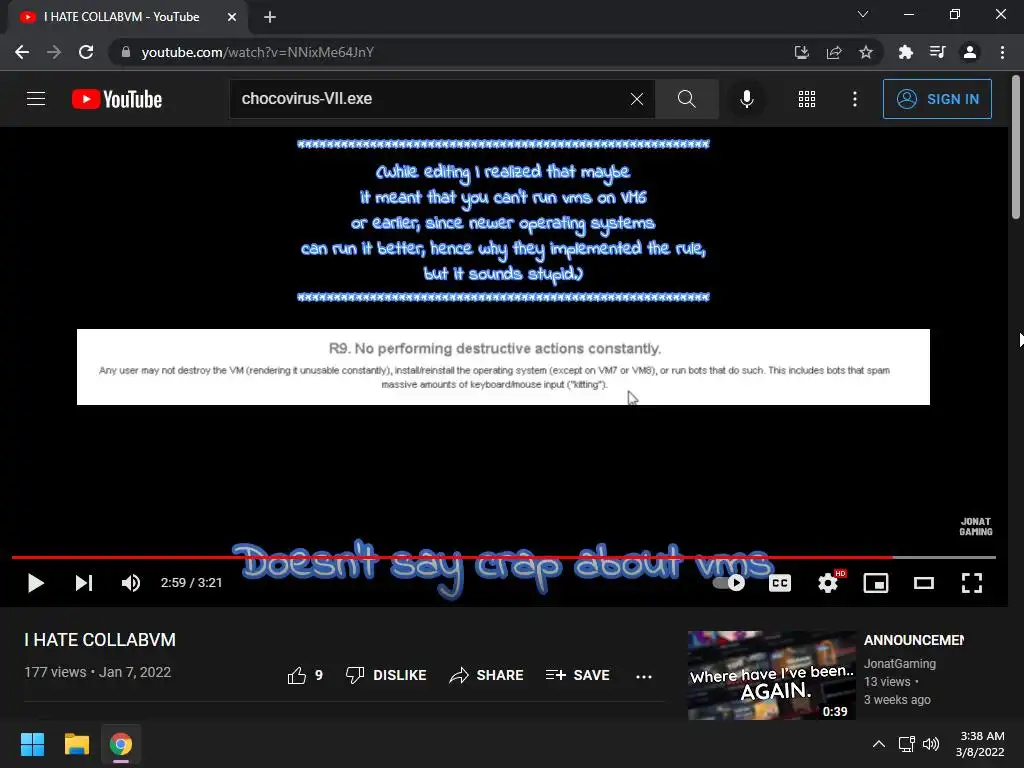Play the paused video
The height and width of the screenshot is (768, 1024).
pyautogui.click(x=36, y=583)
